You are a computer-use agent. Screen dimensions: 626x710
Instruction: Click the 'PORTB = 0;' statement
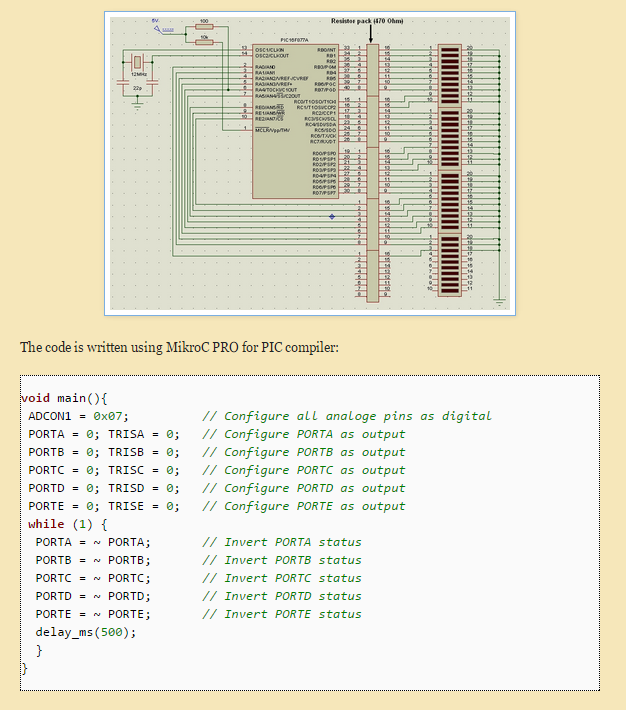tap(64, 452)
